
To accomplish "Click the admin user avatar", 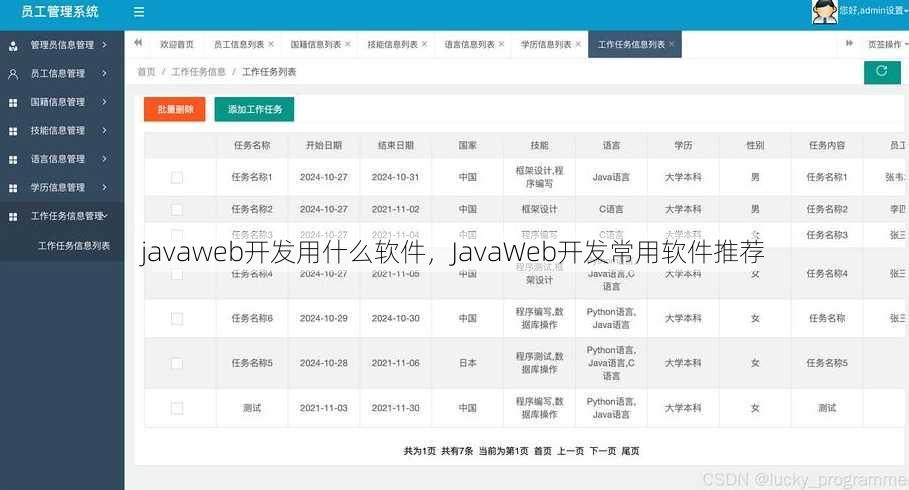I will tap(824, 12).
